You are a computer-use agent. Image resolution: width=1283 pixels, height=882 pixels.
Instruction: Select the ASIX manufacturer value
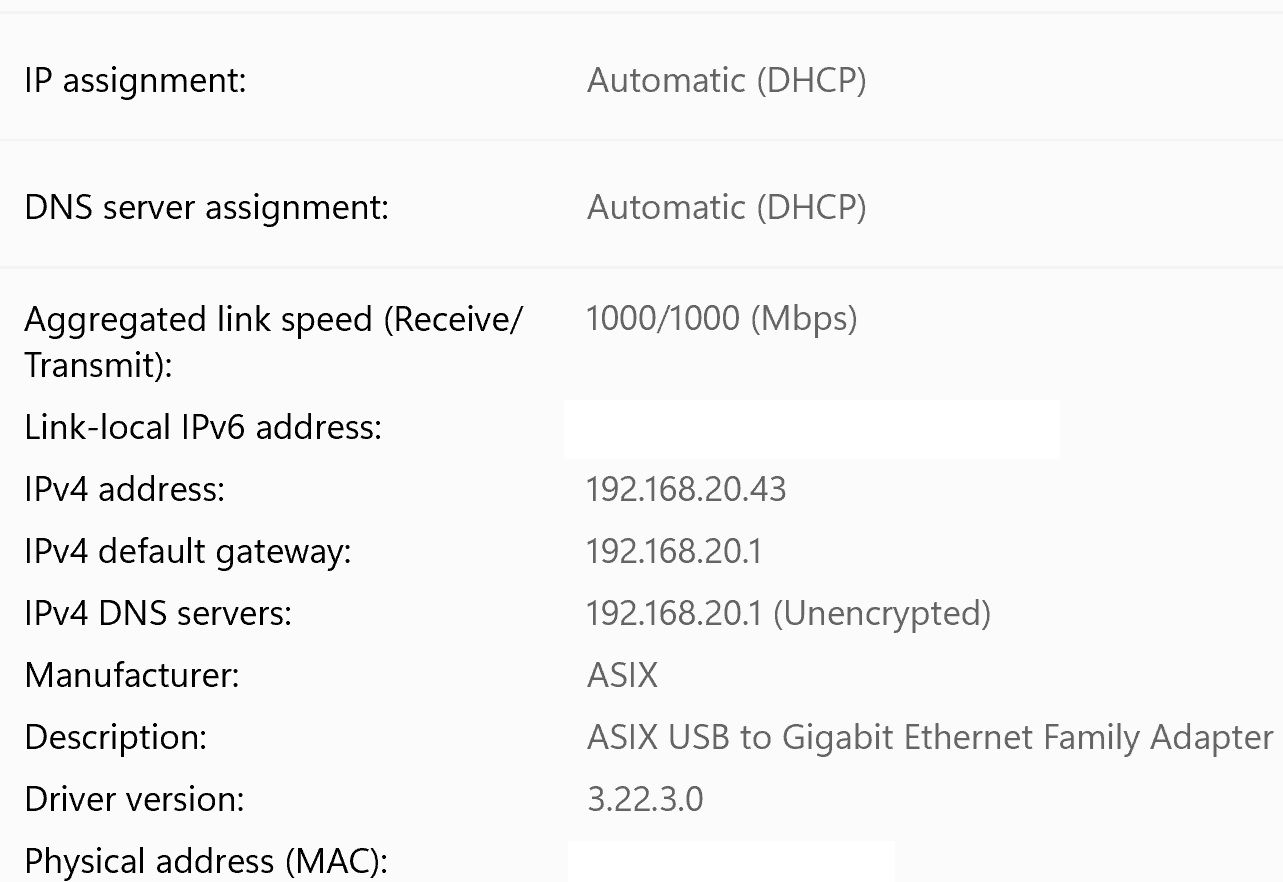point(622,676)
